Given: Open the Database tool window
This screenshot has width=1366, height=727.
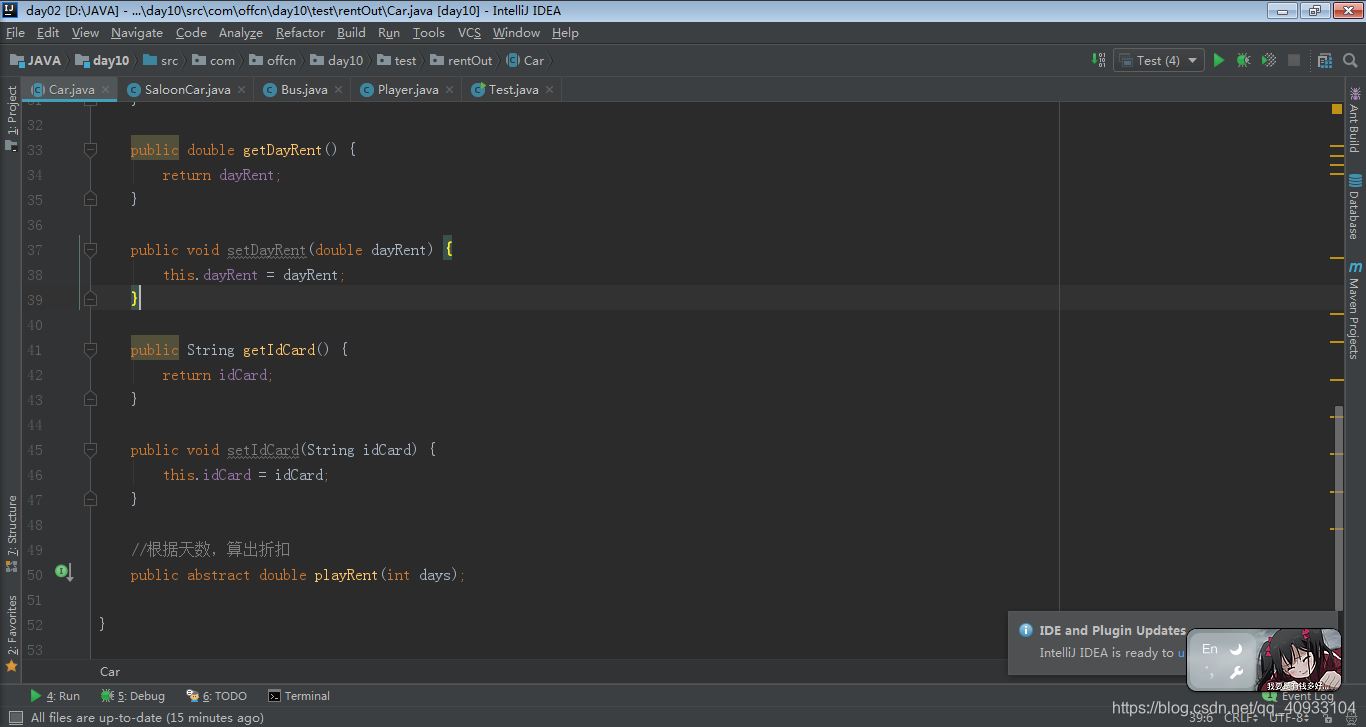Looking at the screenshot, I should click(1355, 207).
